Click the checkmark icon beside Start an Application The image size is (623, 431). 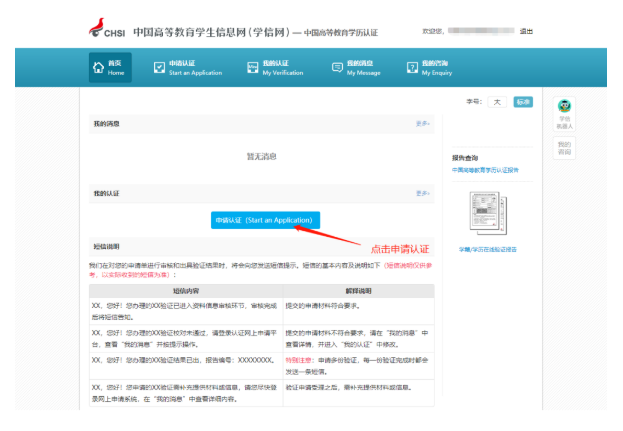(x=159, y=68)
